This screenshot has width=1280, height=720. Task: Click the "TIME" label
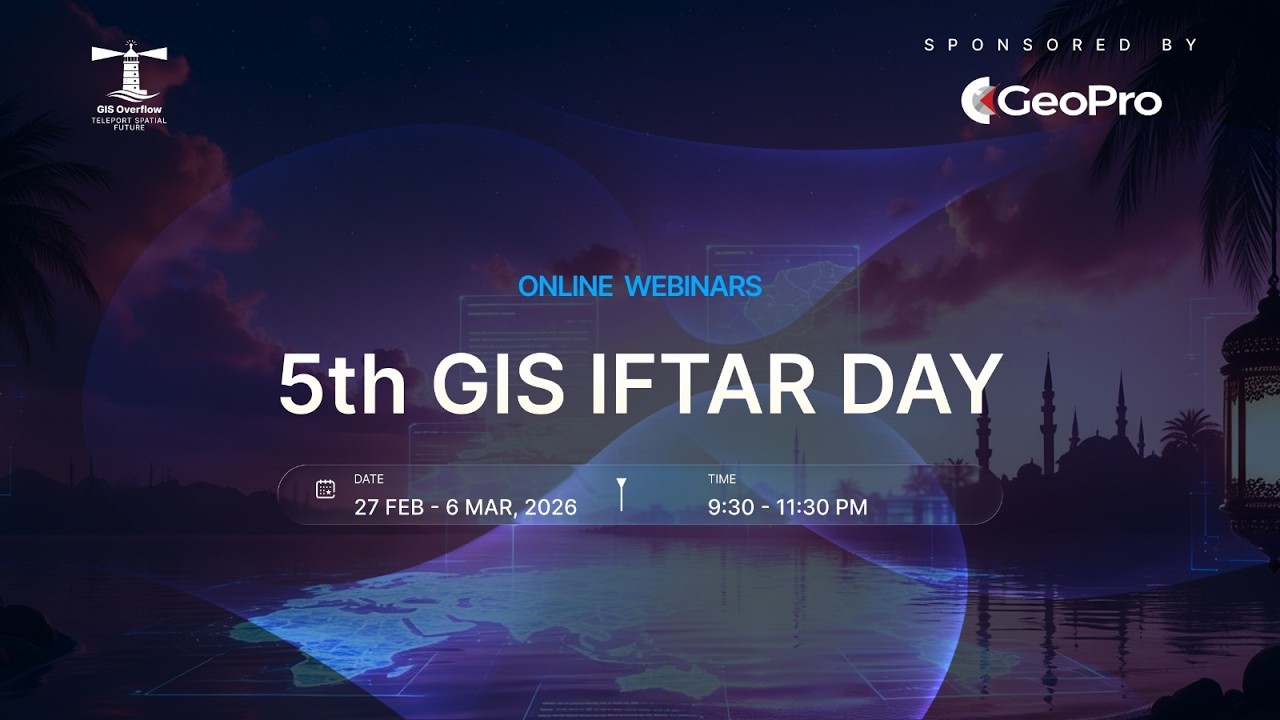[x=722, y=479]
